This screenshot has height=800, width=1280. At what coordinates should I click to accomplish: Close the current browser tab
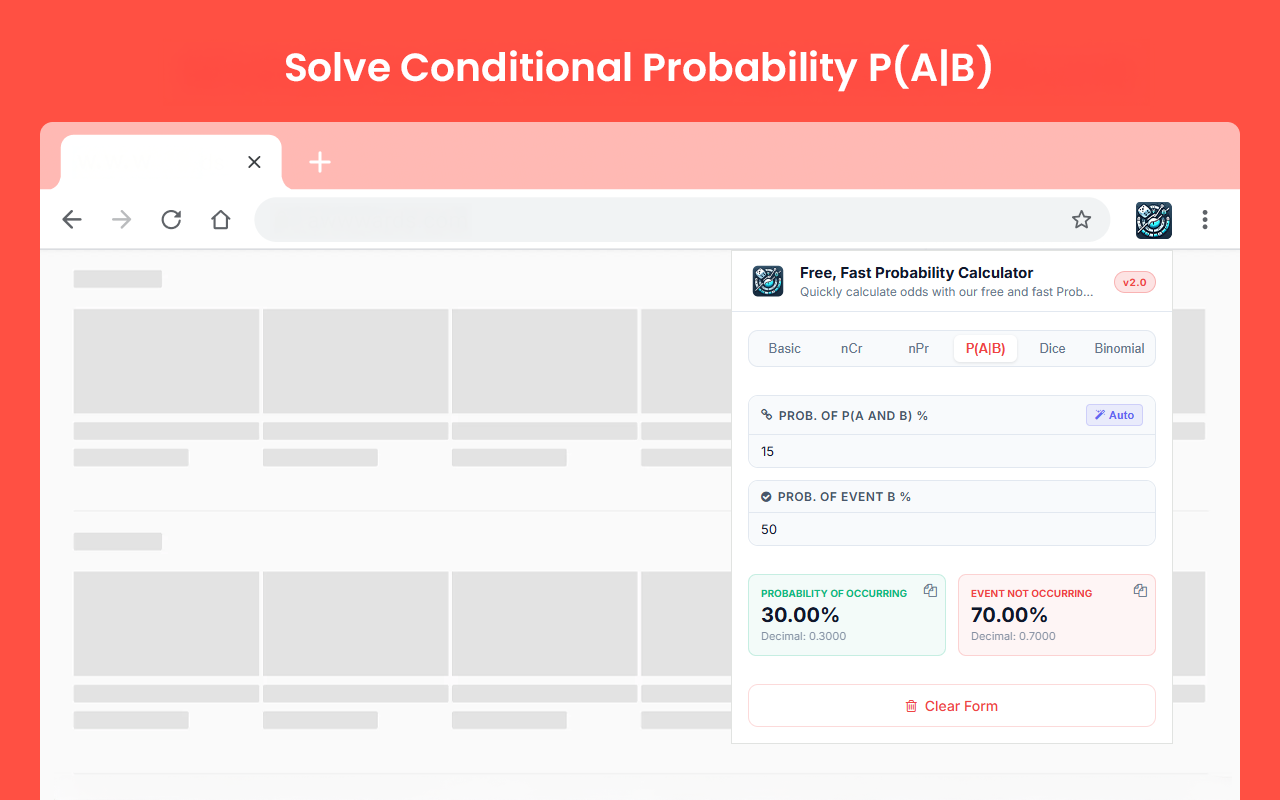254,162
